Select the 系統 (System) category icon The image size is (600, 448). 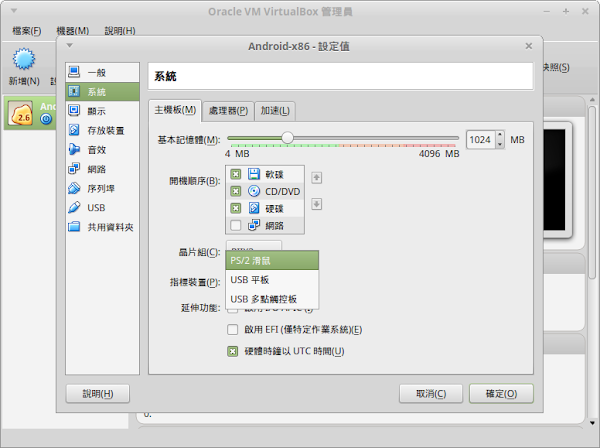pos(74,91)
